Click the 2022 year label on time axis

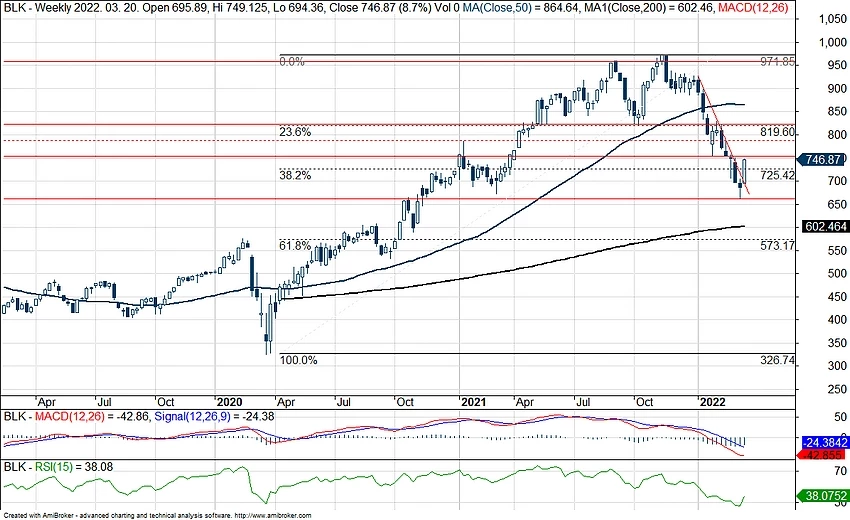click(x=712, y=402)
